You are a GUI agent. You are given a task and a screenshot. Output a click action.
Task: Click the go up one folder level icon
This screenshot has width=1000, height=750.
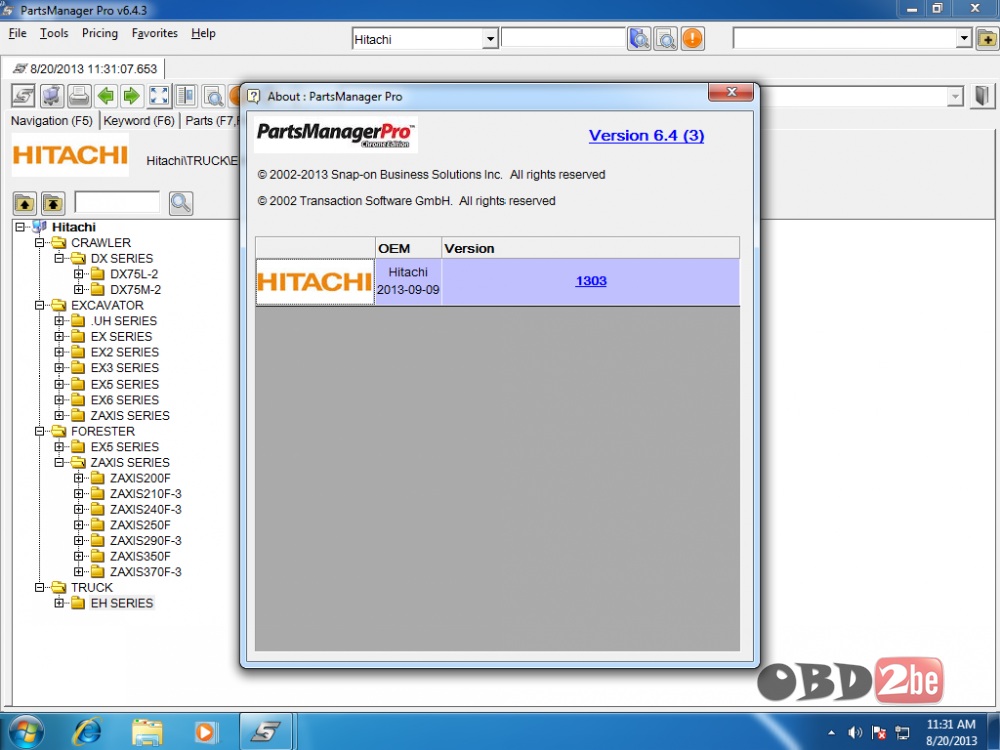coord(25,203)
